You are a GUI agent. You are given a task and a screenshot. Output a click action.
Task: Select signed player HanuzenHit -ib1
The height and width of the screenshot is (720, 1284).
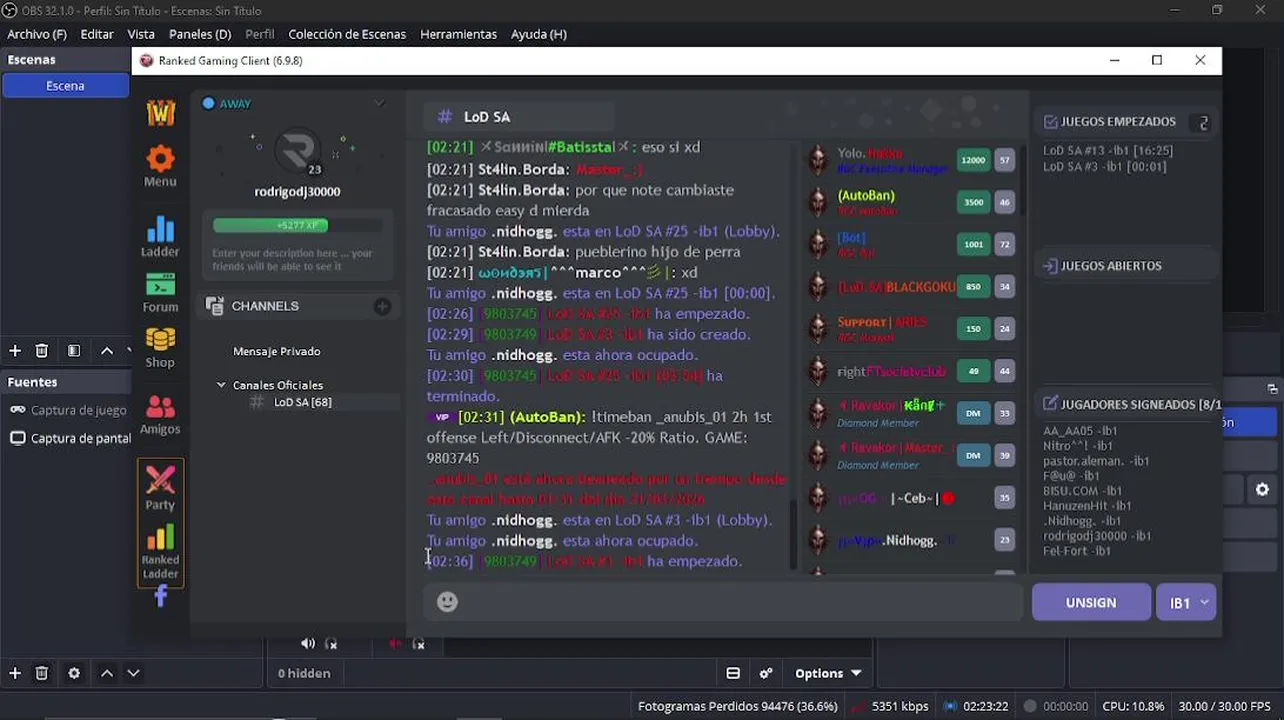click(1087, 506)
